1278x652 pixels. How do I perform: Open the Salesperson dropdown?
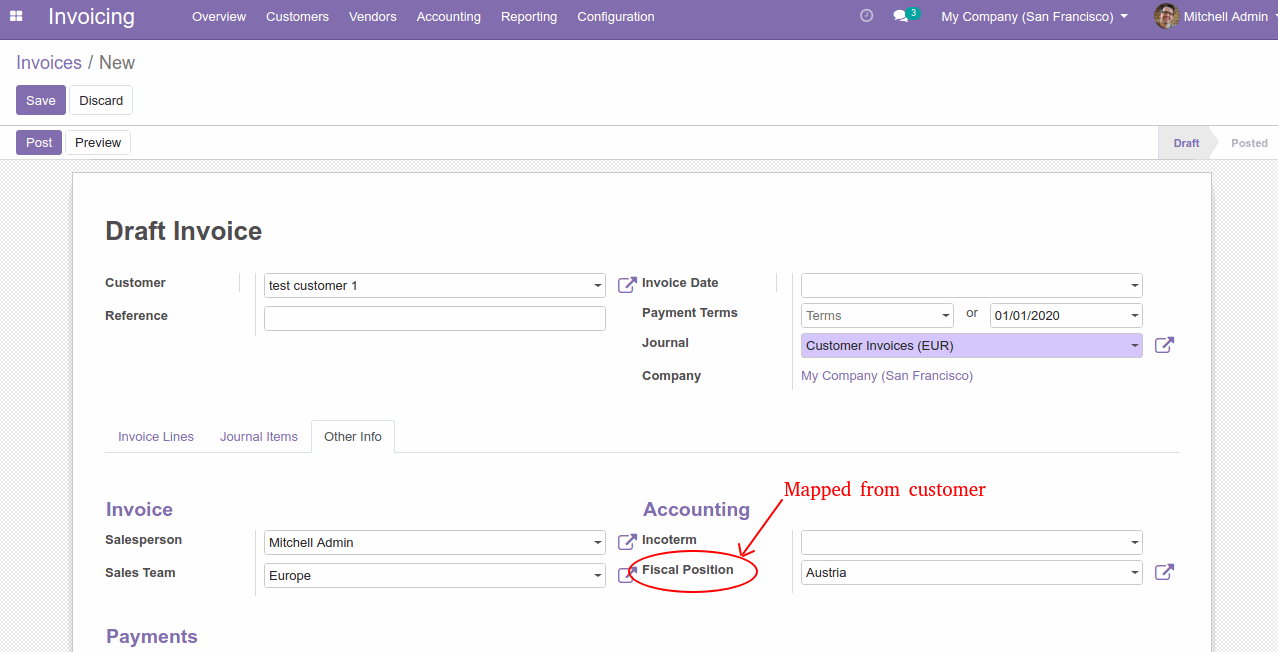tap(435, 543)
